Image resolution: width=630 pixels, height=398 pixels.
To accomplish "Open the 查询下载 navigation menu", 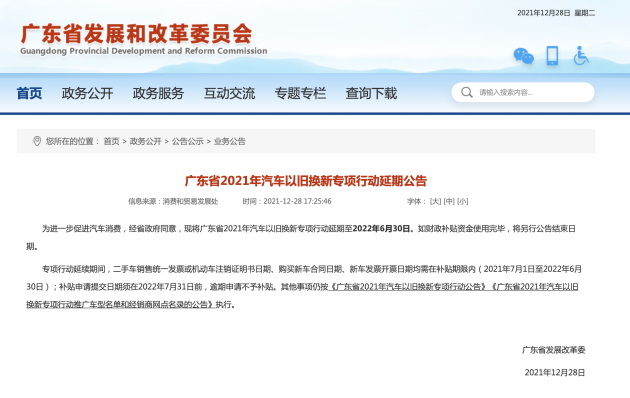I will point(371,93).
